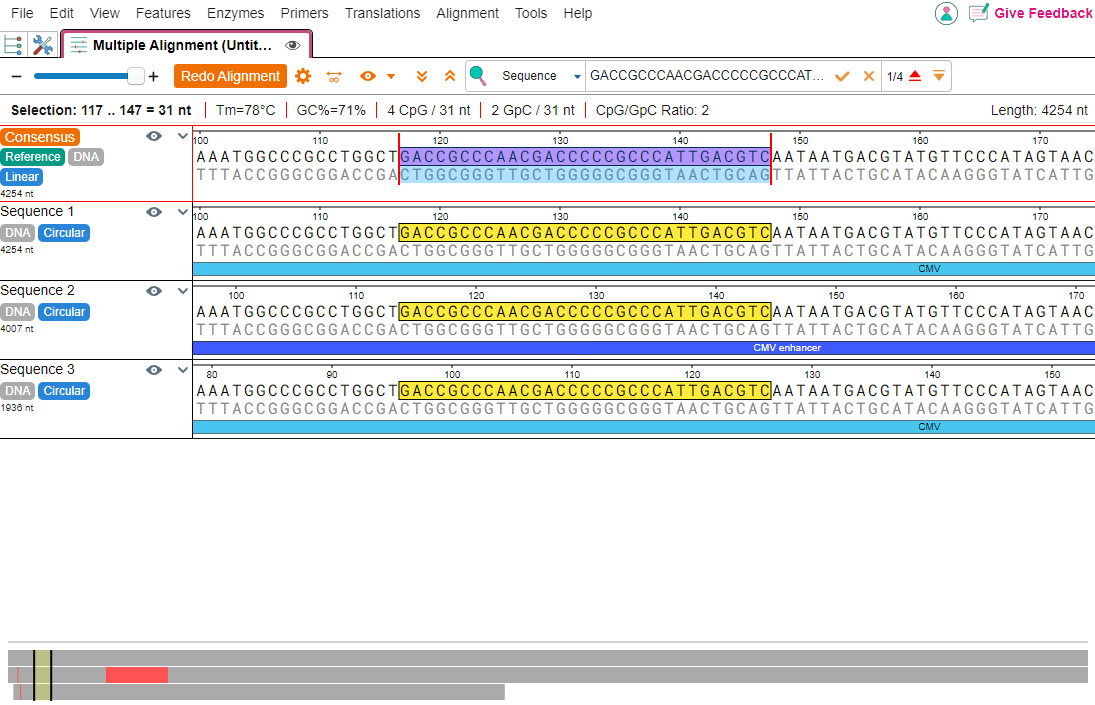Screen dimensions: 1095x705
Task: Click the zoom out minus icon
Action: 17,76
